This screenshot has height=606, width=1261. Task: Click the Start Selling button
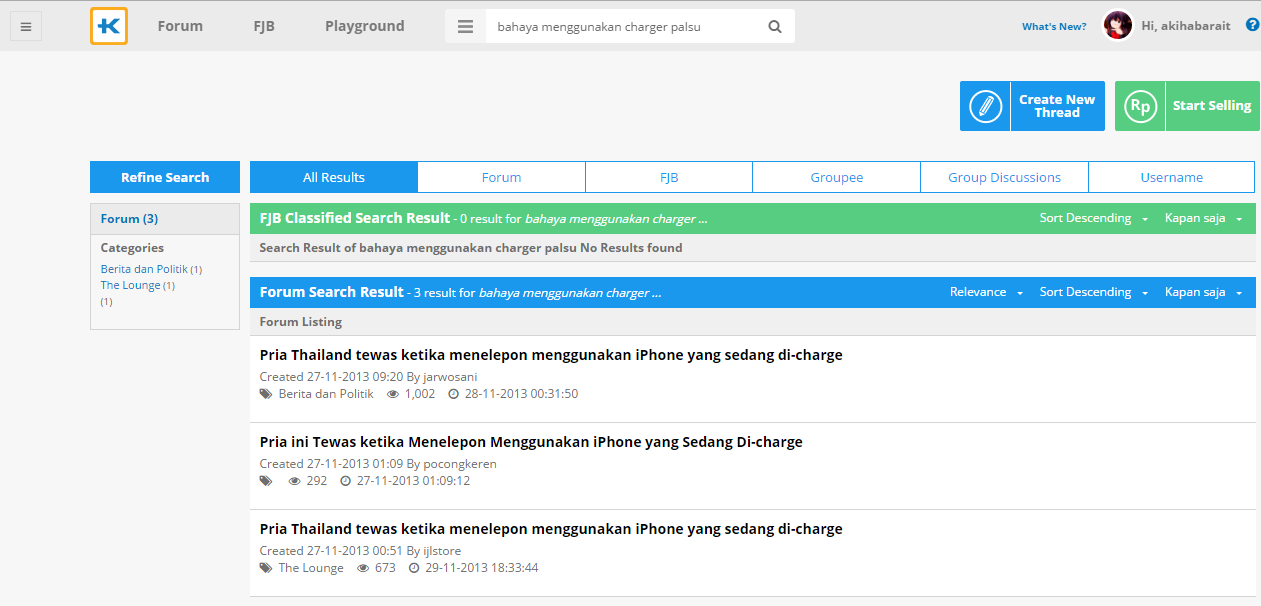pyautogui.click(x=1187, y=106)
